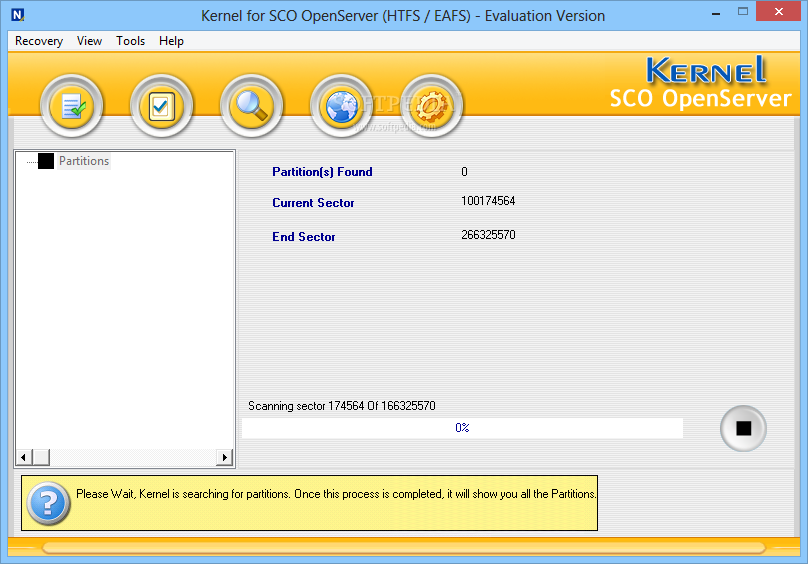The image size is (808, 564).
Task: Click the right scroll arrow in partitions panel
Action: pos(225,457)
